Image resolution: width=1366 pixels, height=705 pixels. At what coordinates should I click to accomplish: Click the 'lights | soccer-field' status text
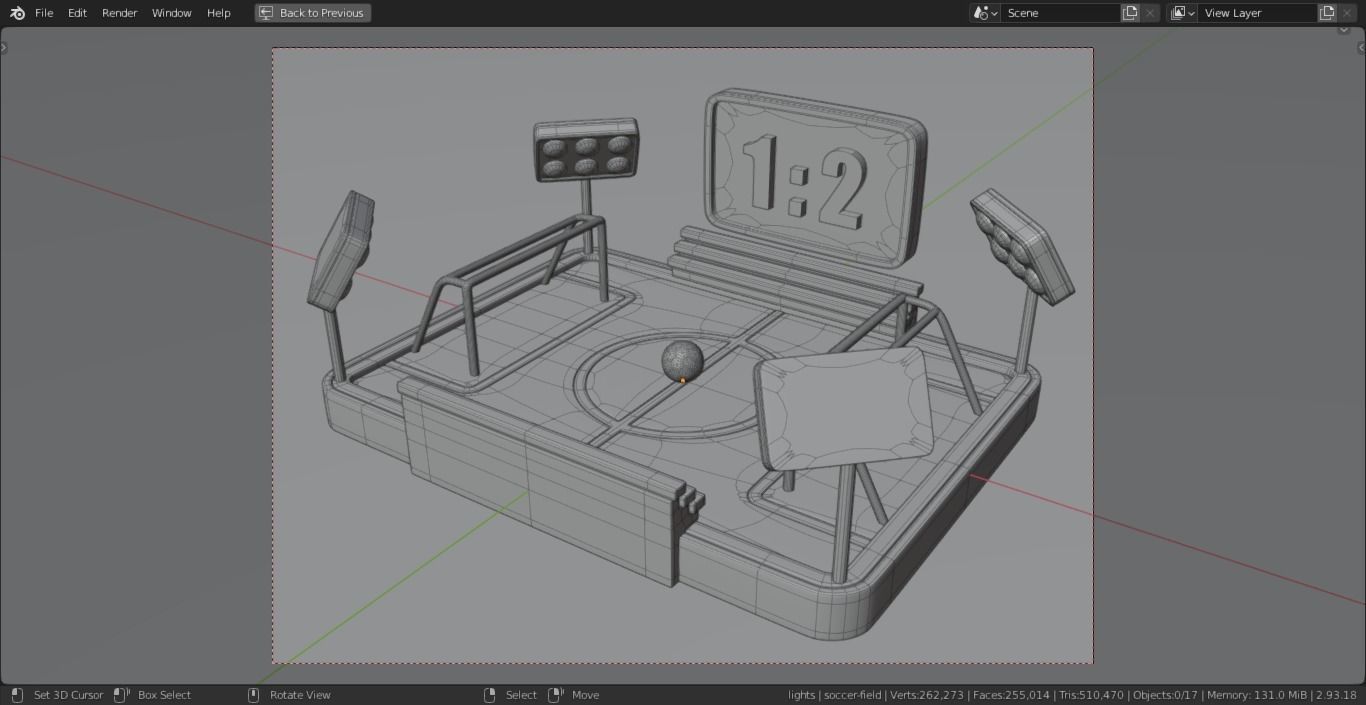coord(835,695)
